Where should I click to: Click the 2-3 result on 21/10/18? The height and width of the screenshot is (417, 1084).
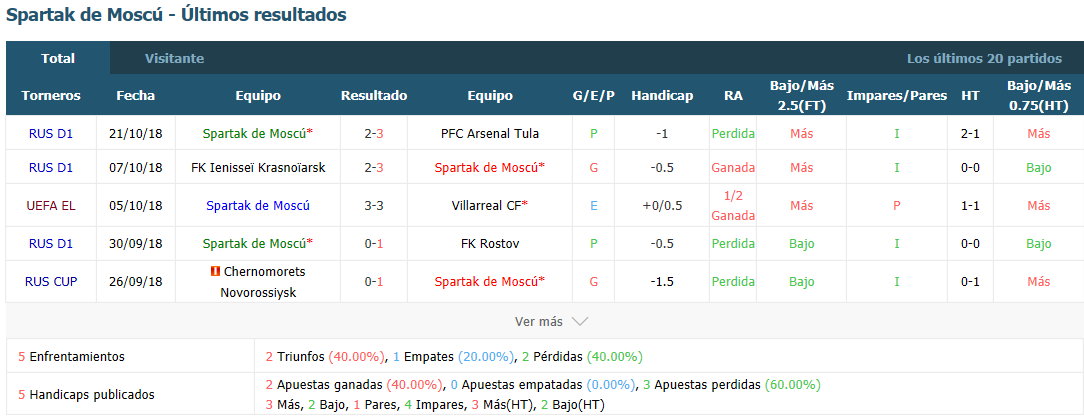point(373,133)
